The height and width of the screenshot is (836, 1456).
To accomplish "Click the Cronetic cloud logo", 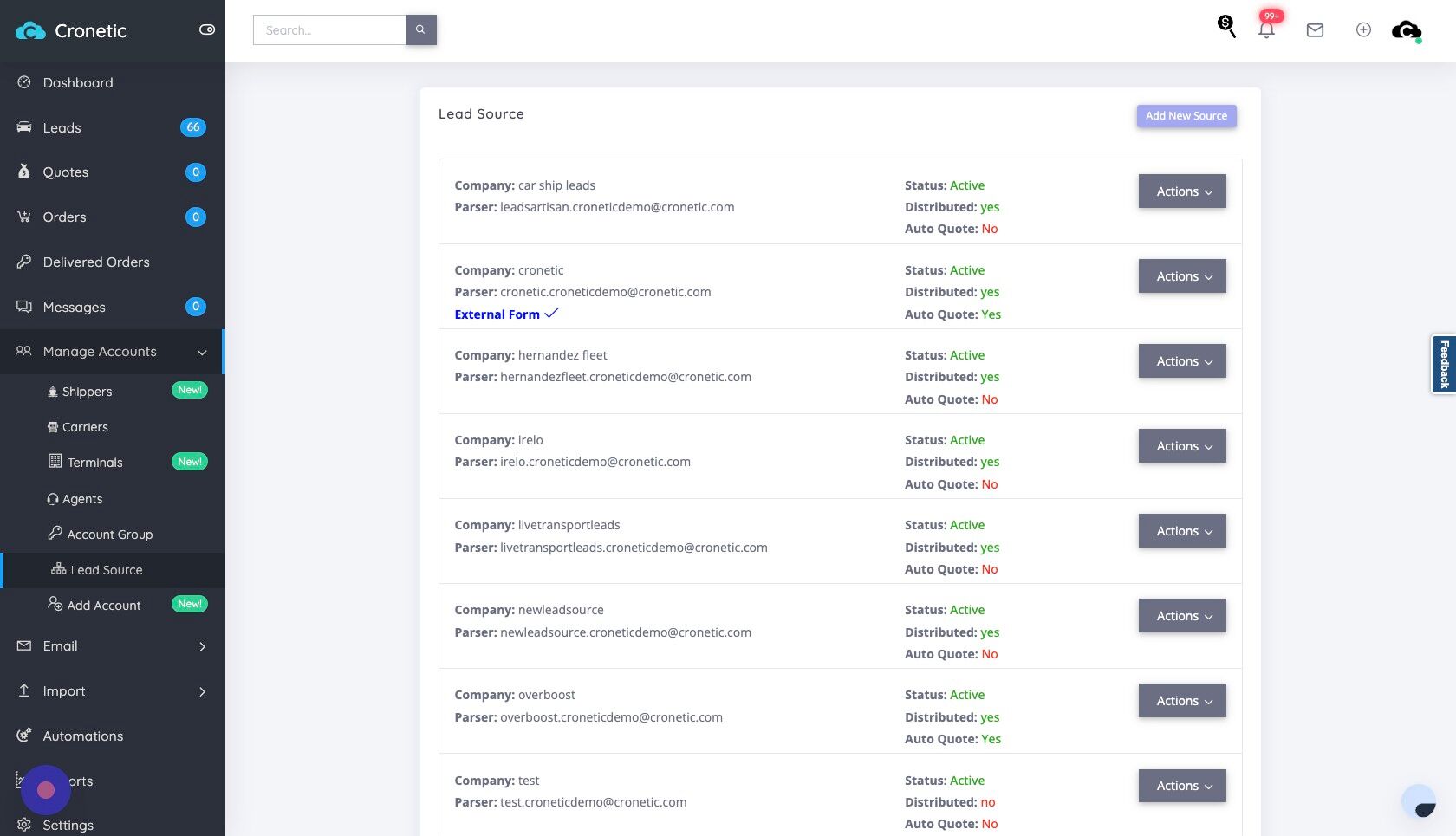I will click(31, 31).
